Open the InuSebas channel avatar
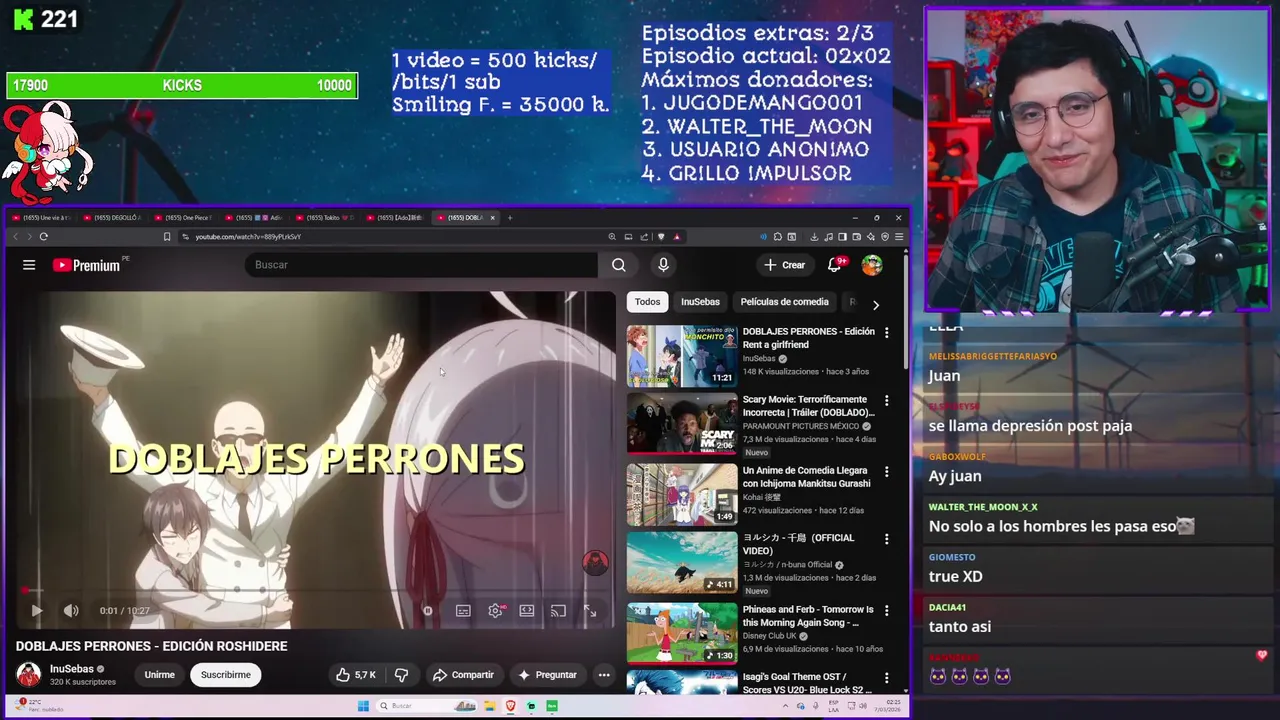The image size is (1280, 720). (x=28, y=674)
